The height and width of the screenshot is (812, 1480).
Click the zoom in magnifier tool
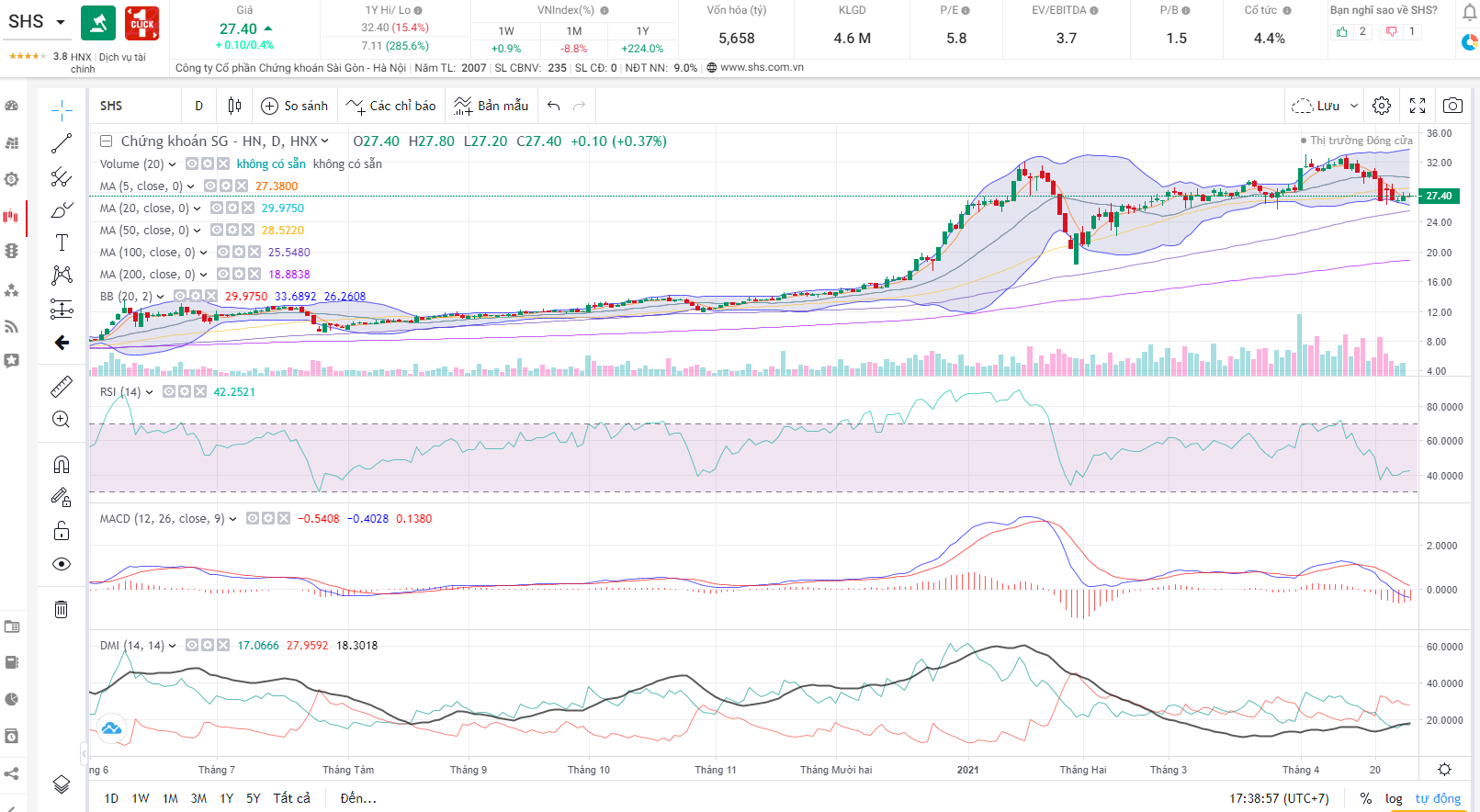click(62, 420)
